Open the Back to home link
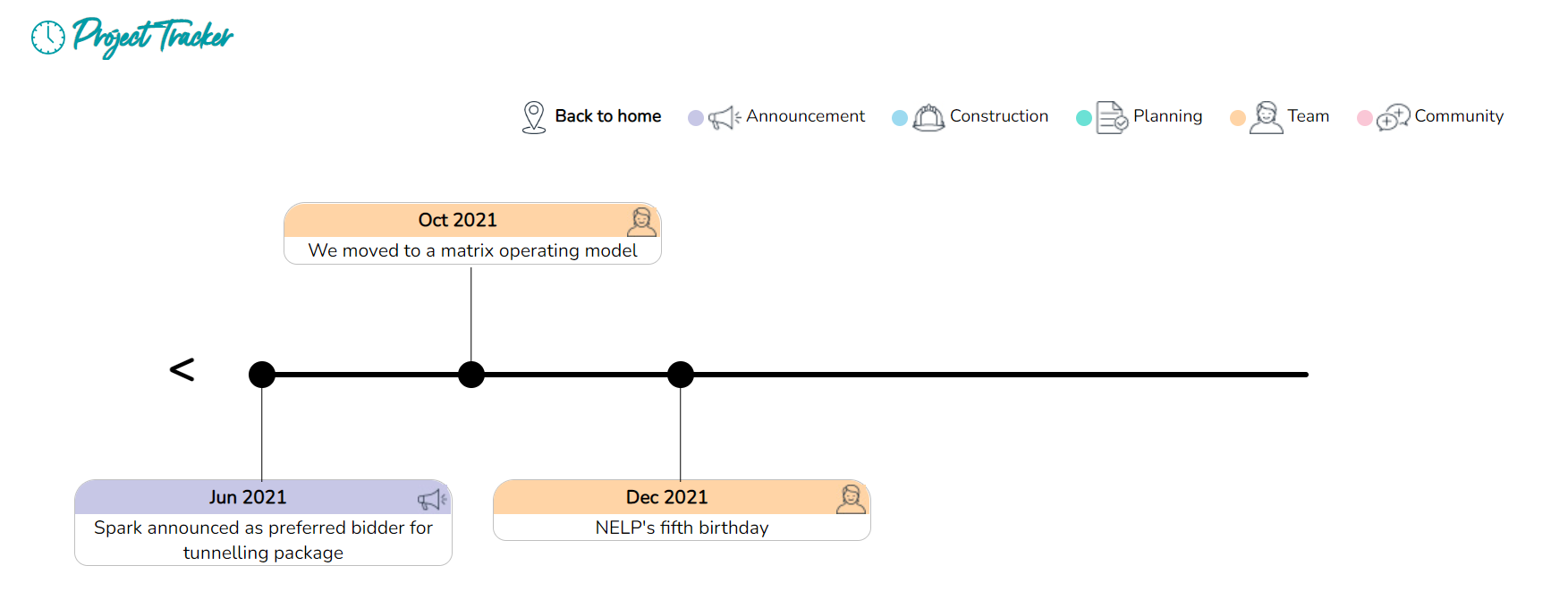The width and height of the screenshot is (1568, 608). (607, 116)
